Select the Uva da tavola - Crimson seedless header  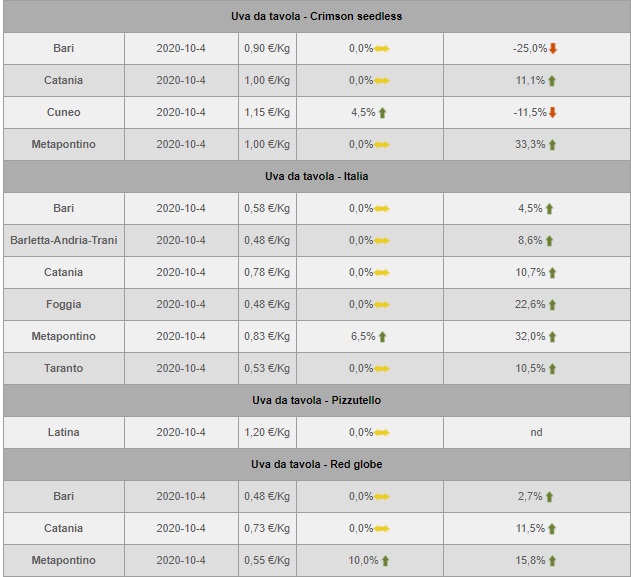point(316,16)
